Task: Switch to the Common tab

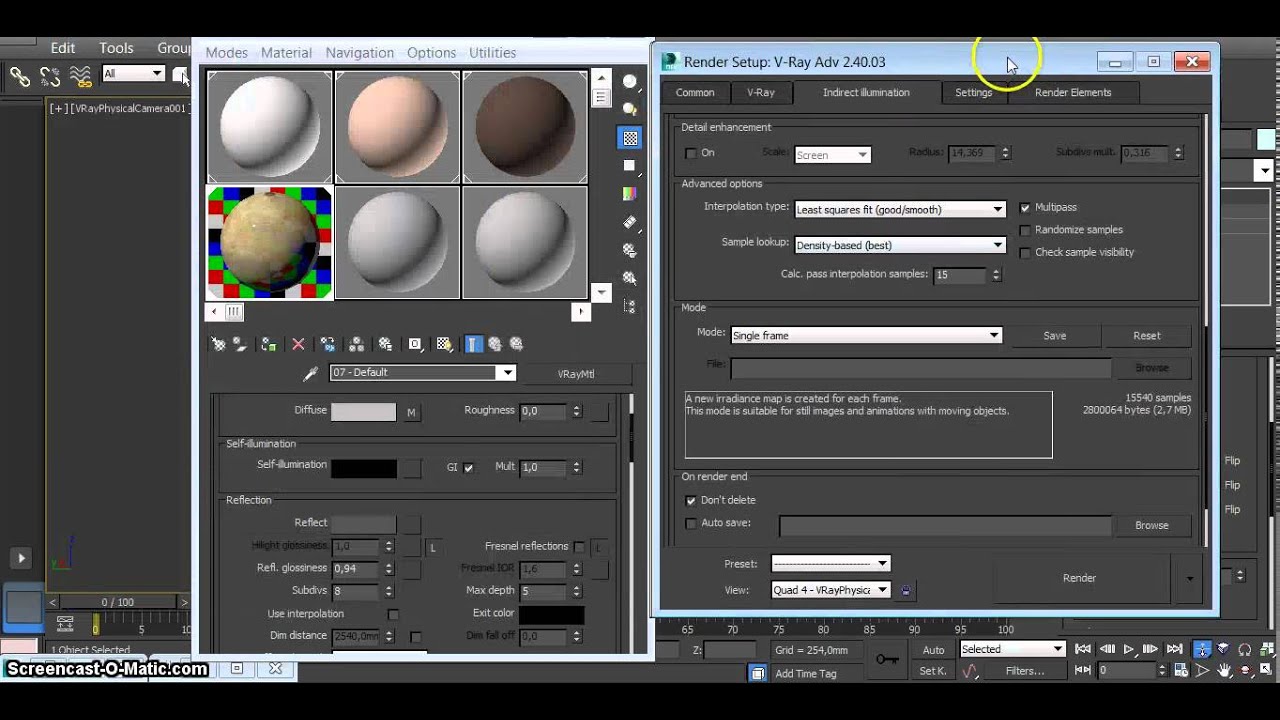Action: (695, 93)
